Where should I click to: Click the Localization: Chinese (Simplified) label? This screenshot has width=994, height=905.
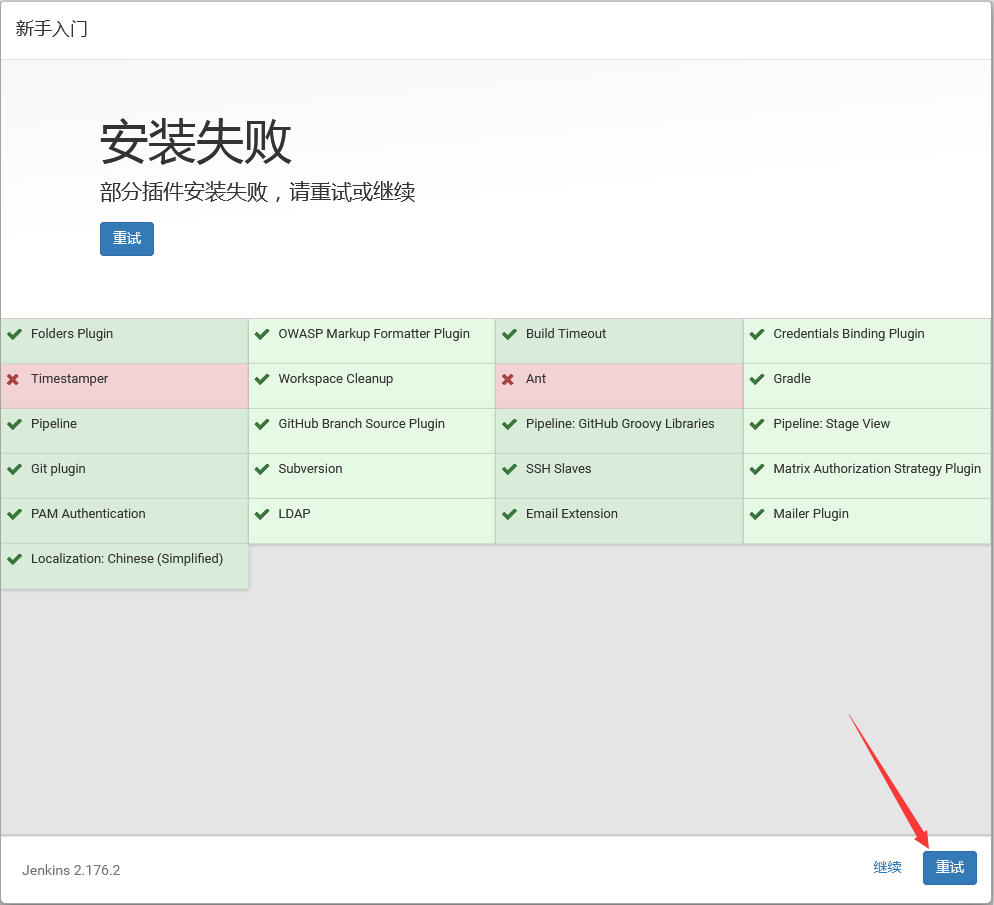click(127, 559)
